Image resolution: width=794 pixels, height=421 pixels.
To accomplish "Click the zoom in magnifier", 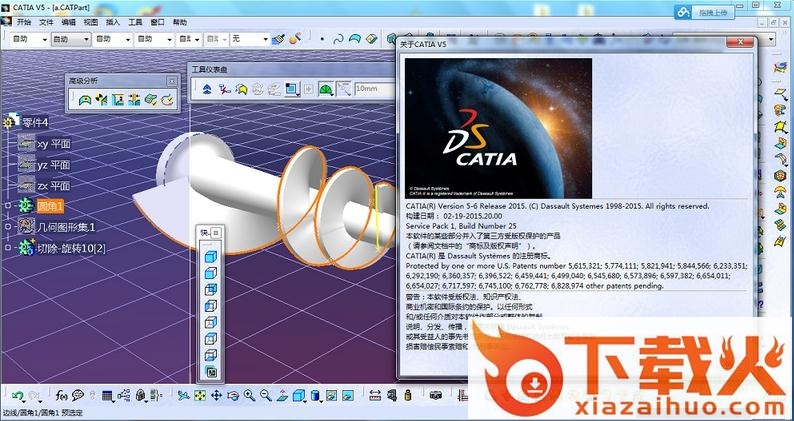I will pyautogui.click(x=249, y=396).
